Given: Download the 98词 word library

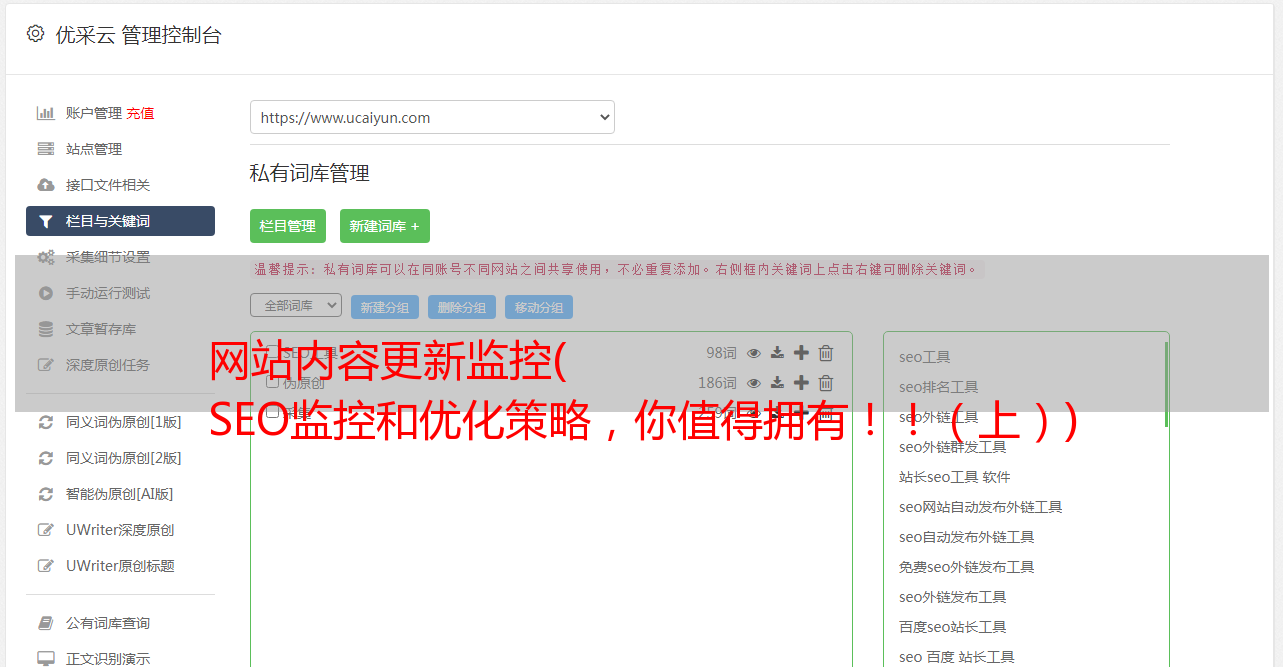Looking at the screenshot, I should [777, 353].
